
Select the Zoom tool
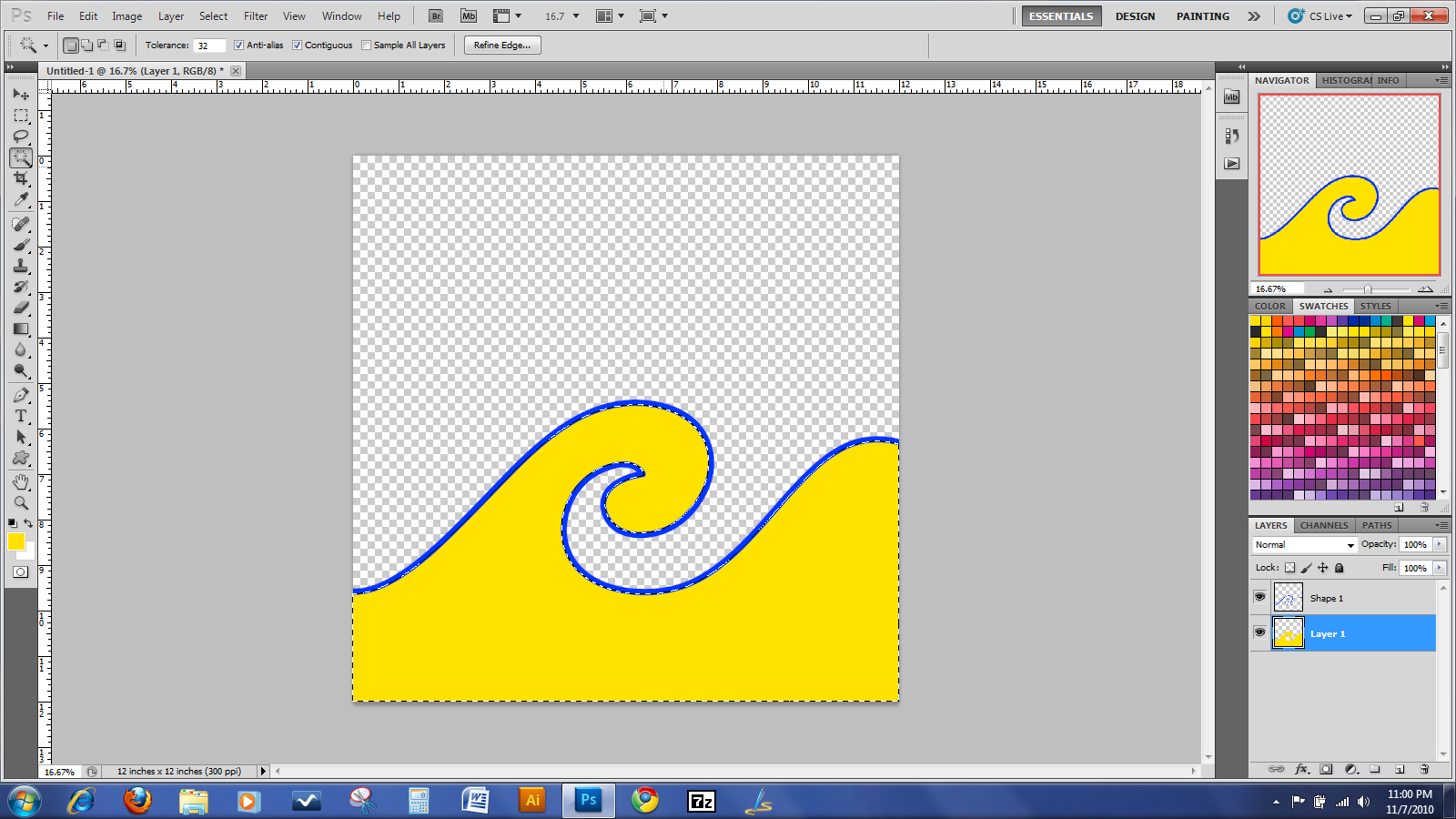point(21,502)
